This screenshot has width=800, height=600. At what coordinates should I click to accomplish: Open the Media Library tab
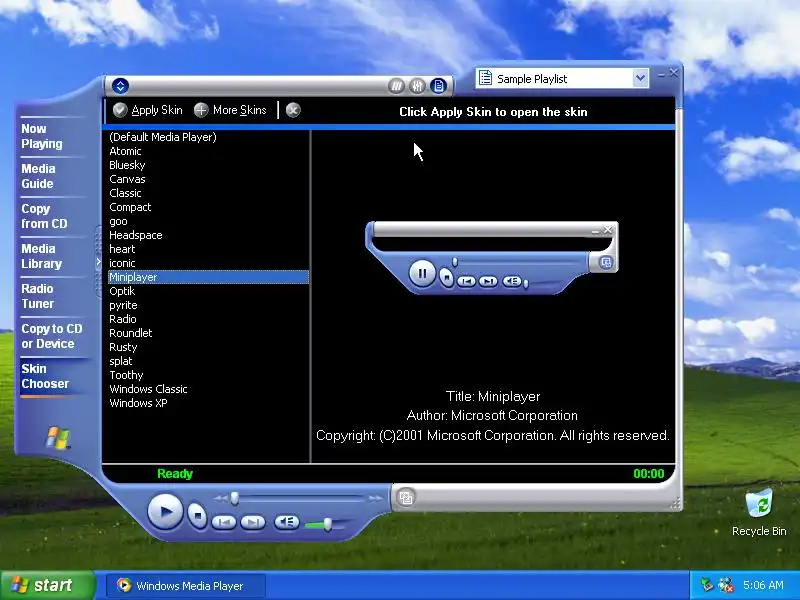41,256
